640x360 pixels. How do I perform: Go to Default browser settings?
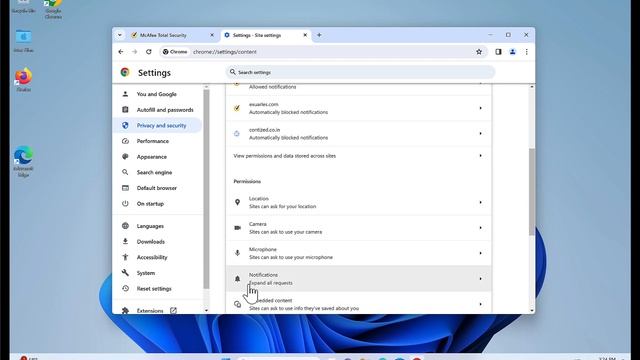tap(157, 188)
